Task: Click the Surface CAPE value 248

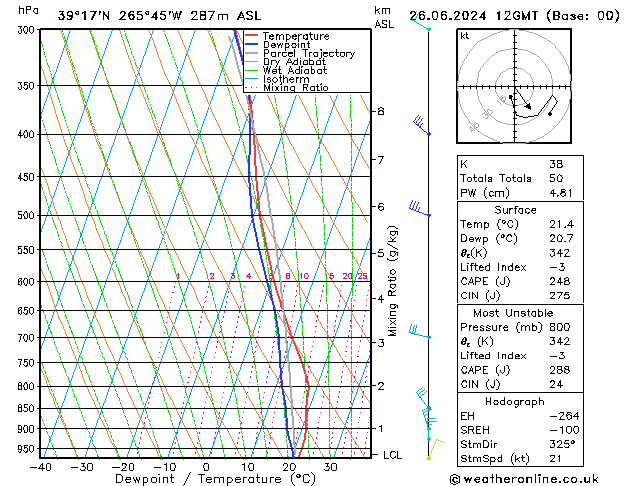Action: 560,281
